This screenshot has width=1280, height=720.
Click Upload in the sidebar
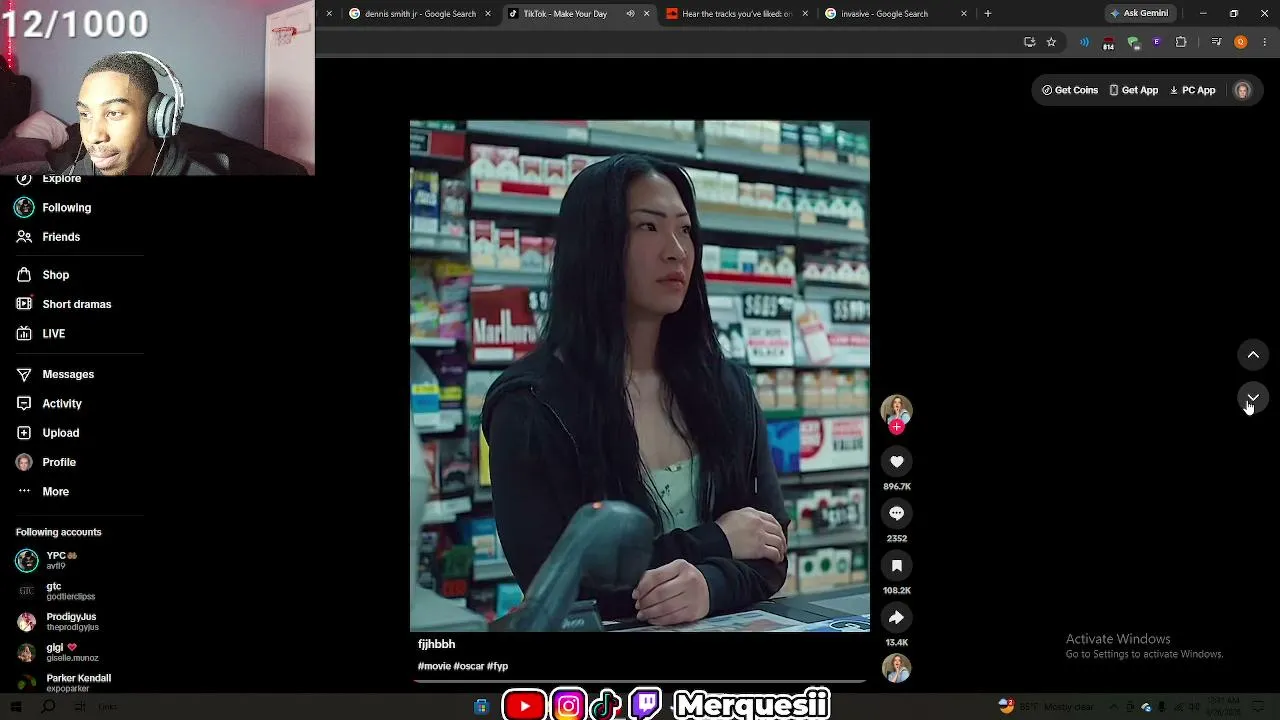click(48, 433)
